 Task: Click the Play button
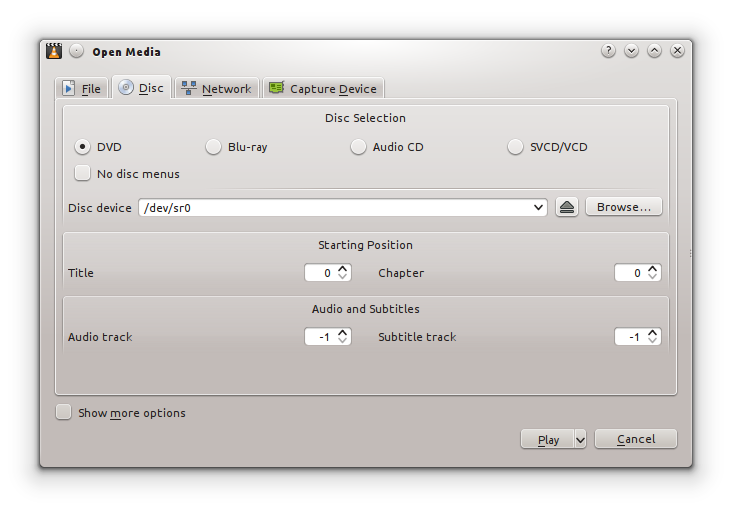coord(547,439)
